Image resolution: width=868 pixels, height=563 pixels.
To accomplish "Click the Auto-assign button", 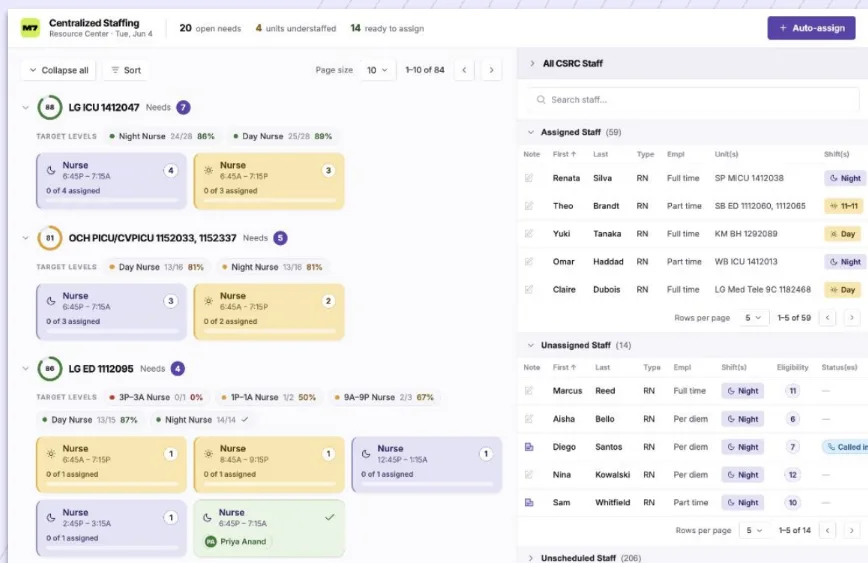I will pyautogui.click(x=811, y=28).
